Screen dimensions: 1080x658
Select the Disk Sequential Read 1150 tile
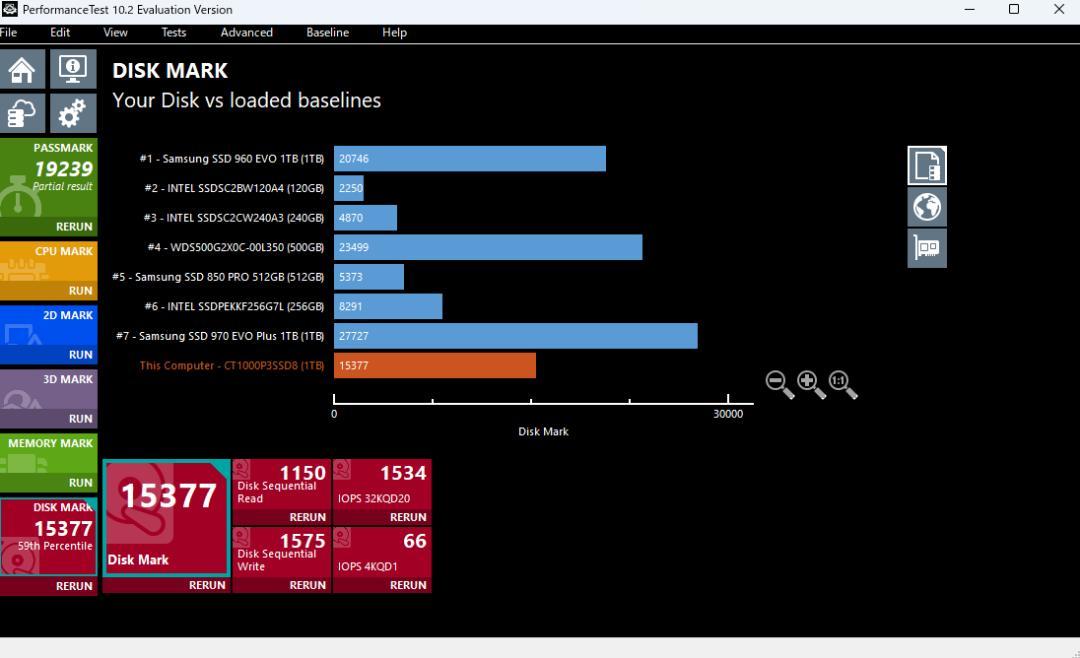[x=282, y=484]
